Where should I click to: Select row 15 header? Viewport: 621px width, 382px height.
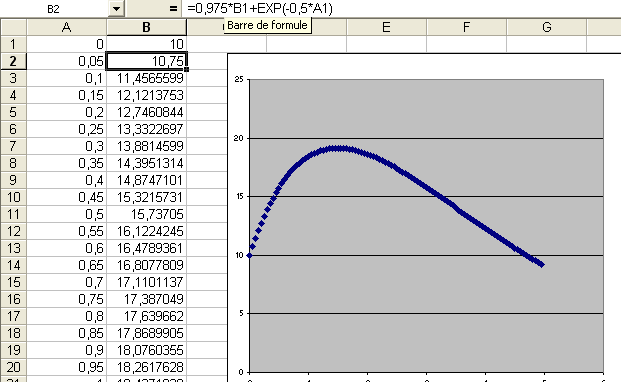[13, 282]
